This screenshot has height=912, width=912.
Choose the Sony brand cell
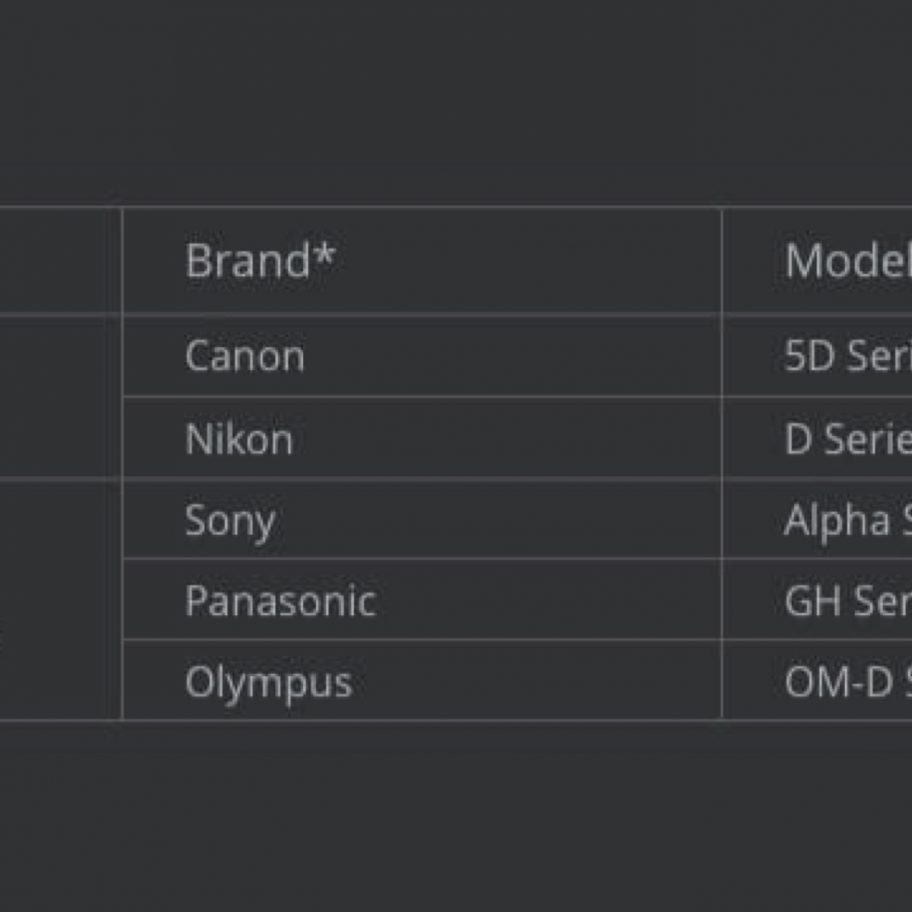(x=230, y=521)
